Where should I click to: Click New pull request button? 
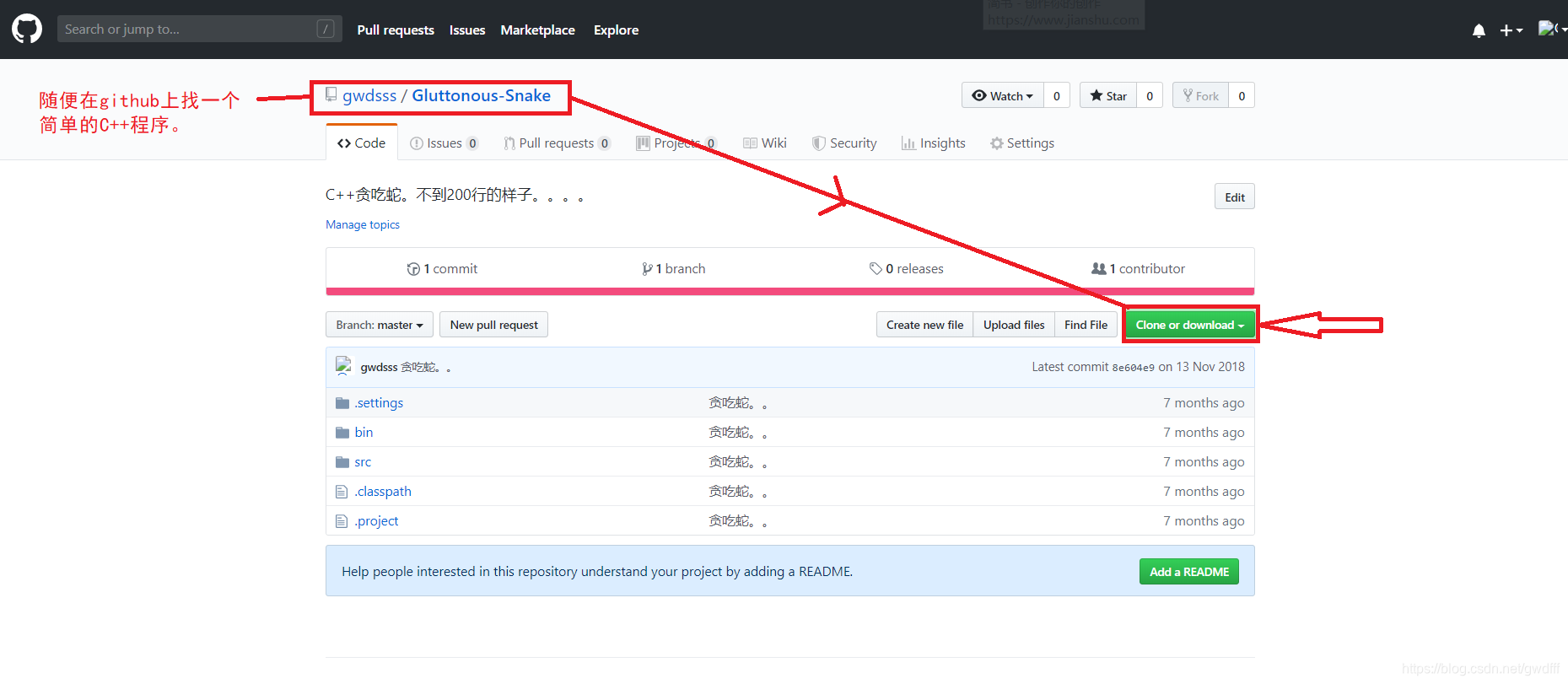(x=493, y=325)
